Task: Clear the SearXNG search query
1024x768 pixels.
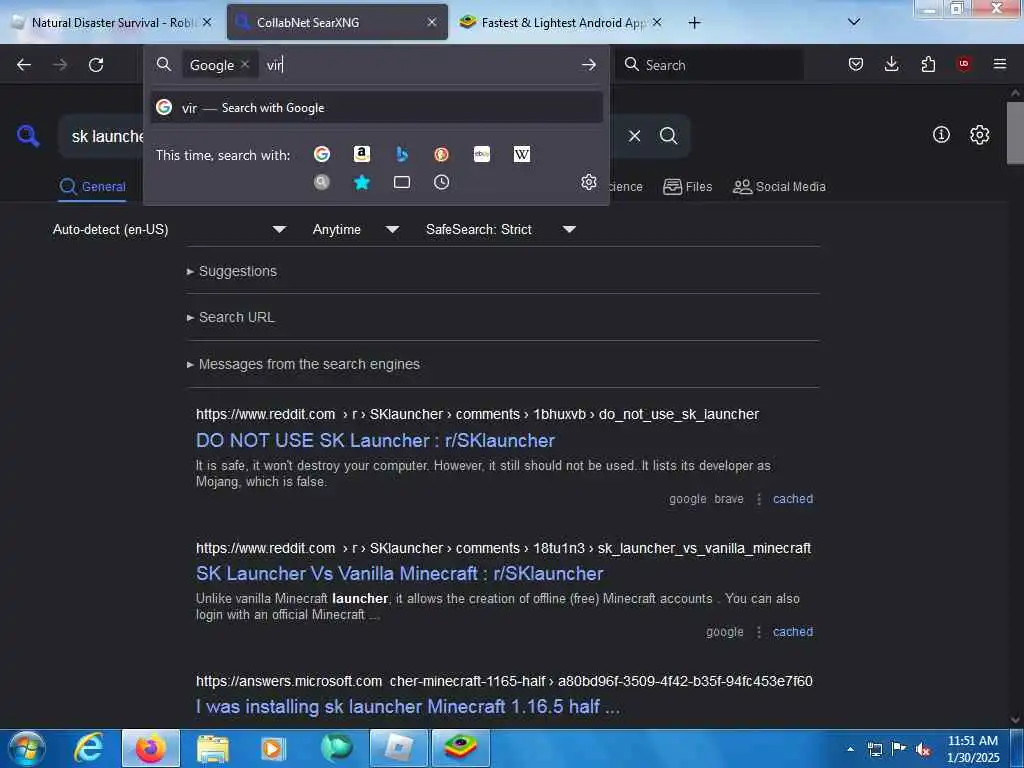Action: 634,136
